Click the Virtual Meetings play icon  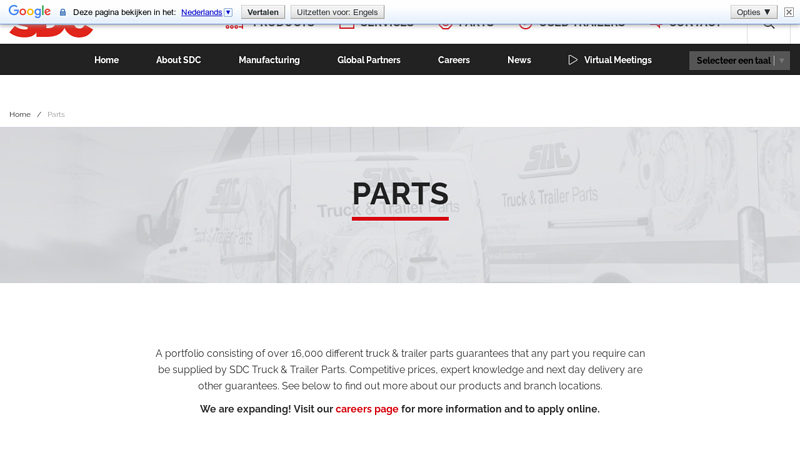coord(572,60)
